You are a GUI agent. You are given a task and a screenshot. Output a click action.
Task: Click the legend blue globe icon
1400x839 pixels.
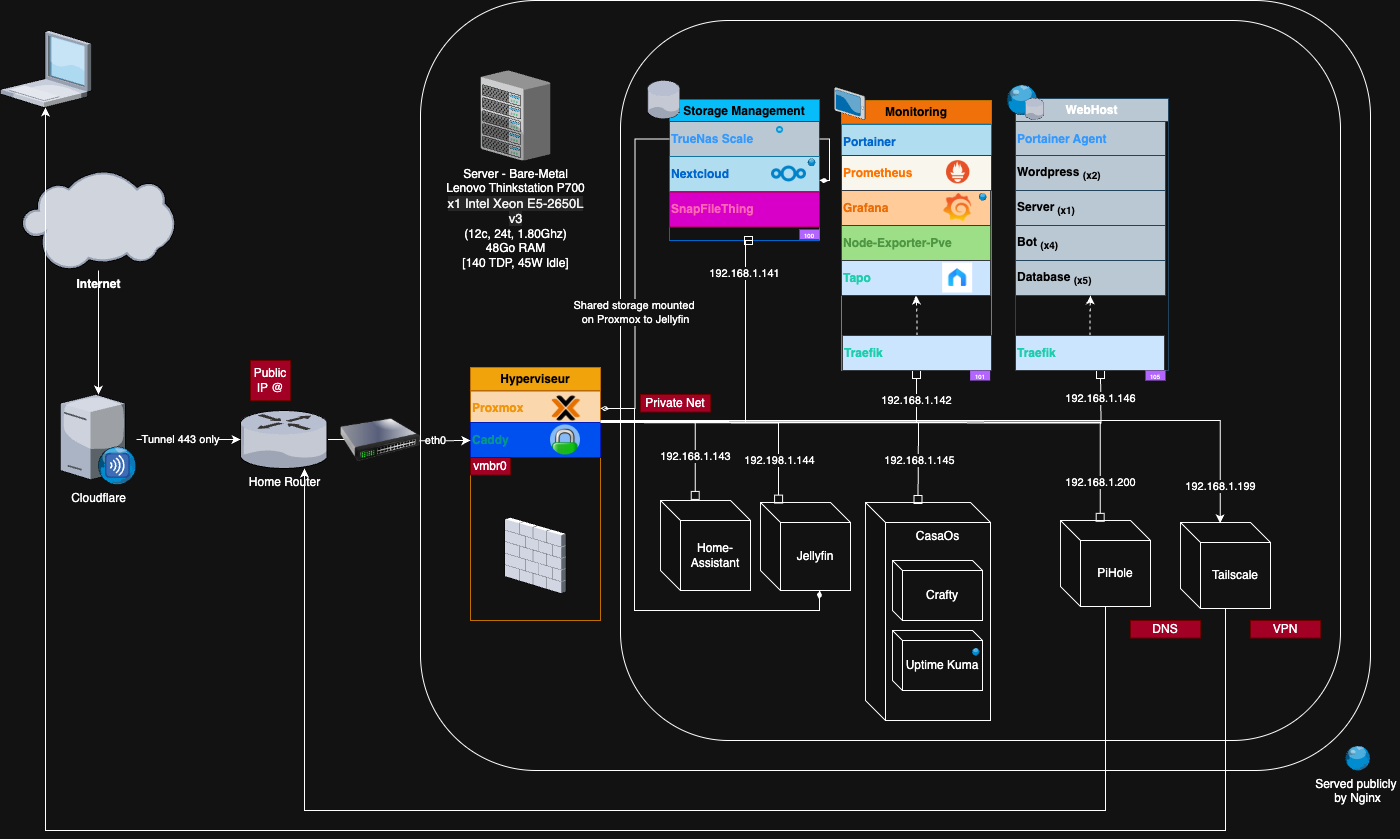point(1357,759)
